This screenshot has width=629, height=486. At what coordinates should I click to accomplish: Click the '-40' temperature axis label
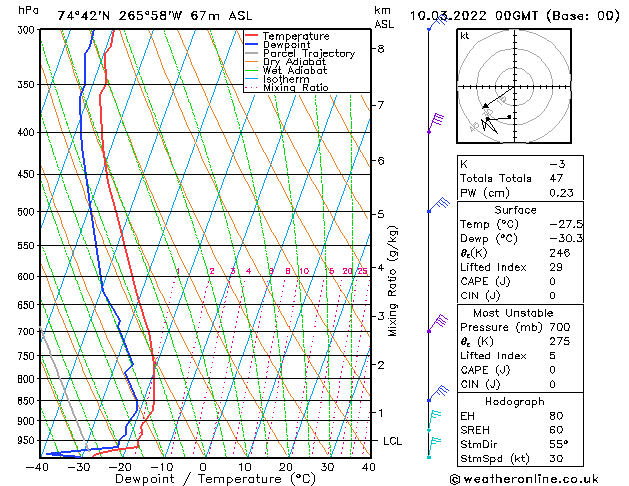[37, 467]
